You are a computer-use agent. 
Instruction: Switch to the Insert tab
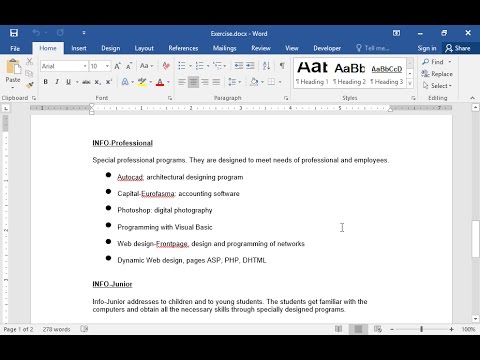79,48
